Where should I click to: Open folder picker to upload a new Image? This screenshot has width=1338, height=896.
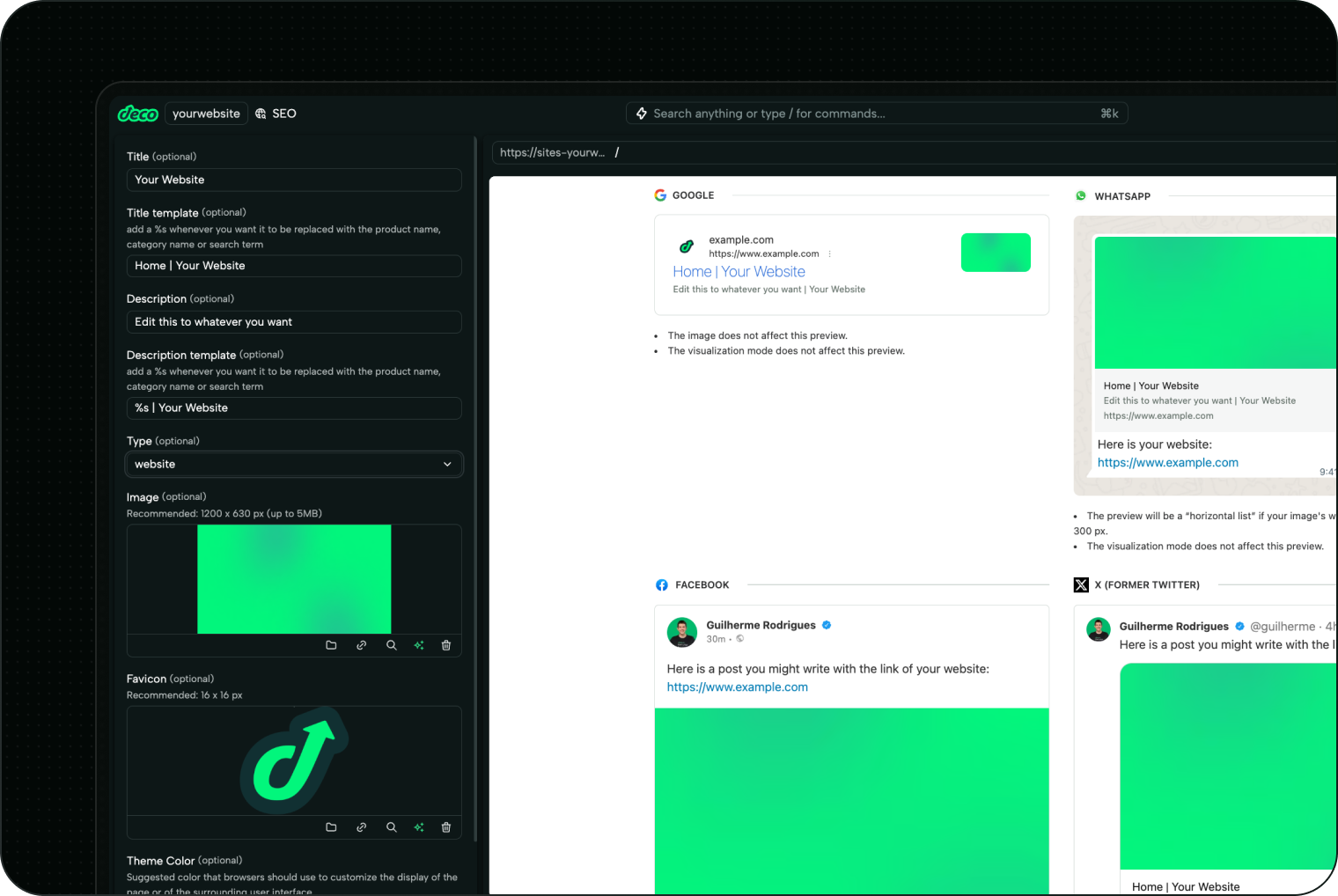coord(331,645)
